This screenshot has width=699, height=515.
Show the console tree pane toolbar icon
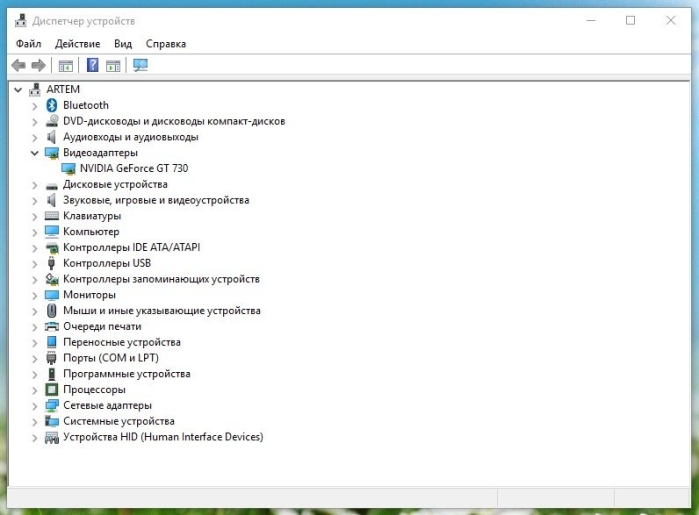pyautogui.click(x=66, y=66)
